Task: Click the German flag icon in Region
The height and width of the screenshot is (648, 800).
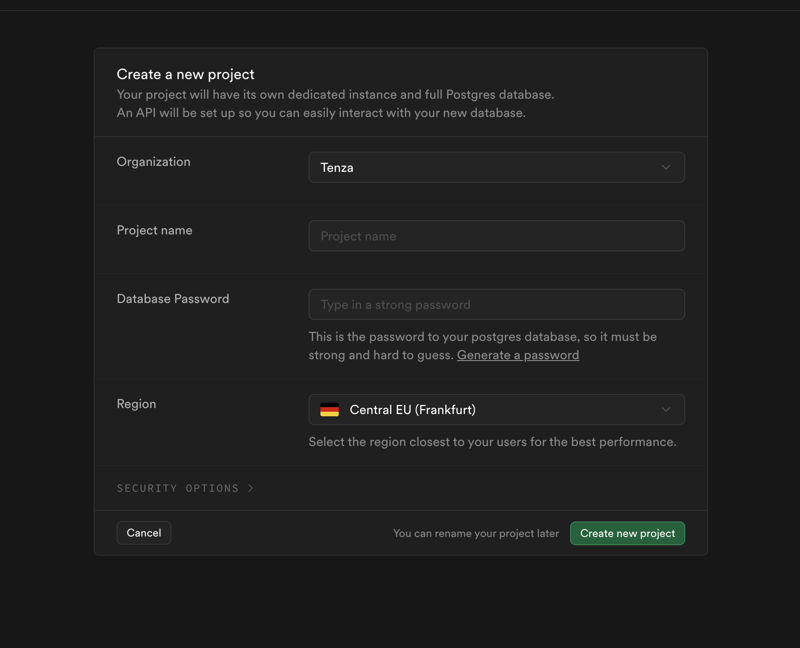Action: coord(330,410)
